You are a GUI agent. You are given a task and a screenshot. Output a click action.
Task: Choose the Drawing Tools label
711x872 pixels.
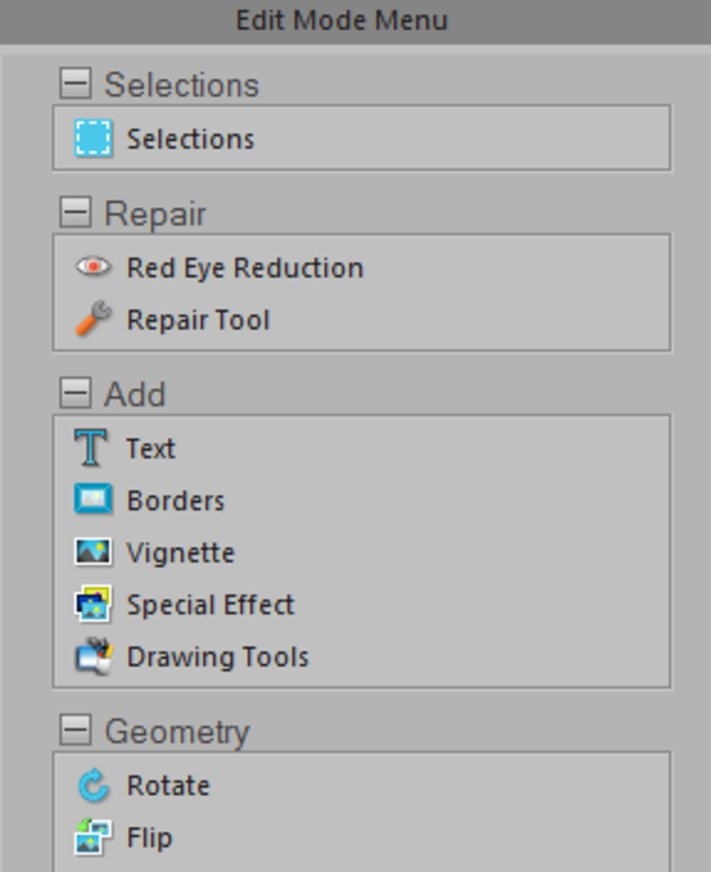point(217,657)
